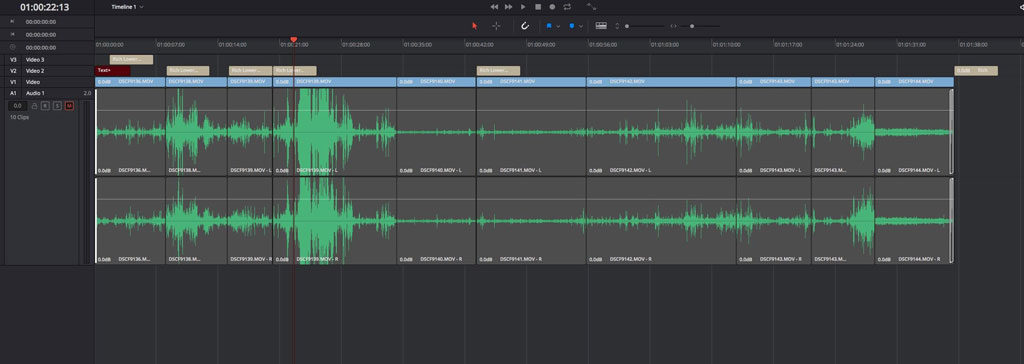
Task: Open the automation curve control
Action: click(x=591, y=7)
